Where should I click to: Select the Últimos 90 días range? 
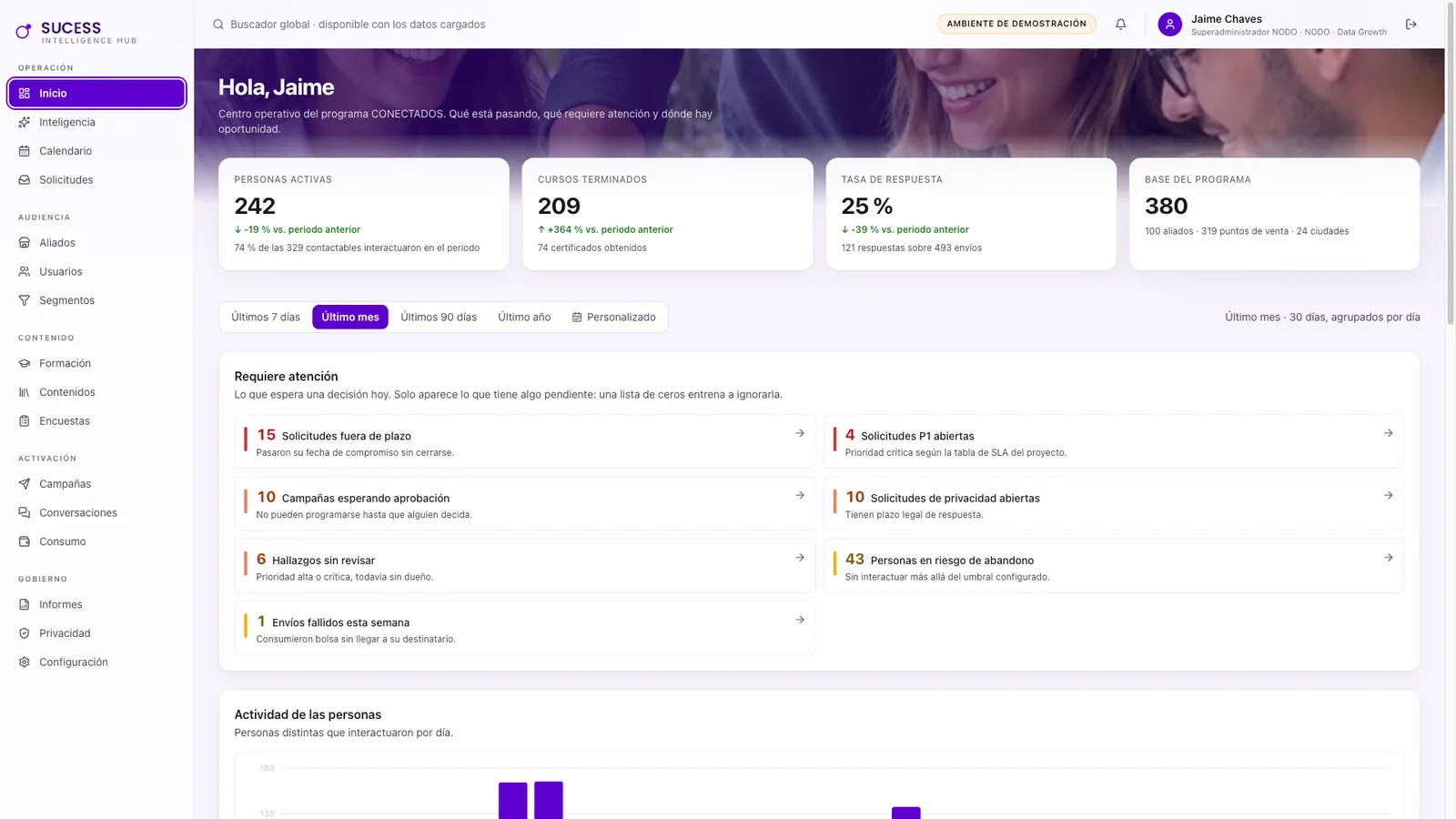439,317
